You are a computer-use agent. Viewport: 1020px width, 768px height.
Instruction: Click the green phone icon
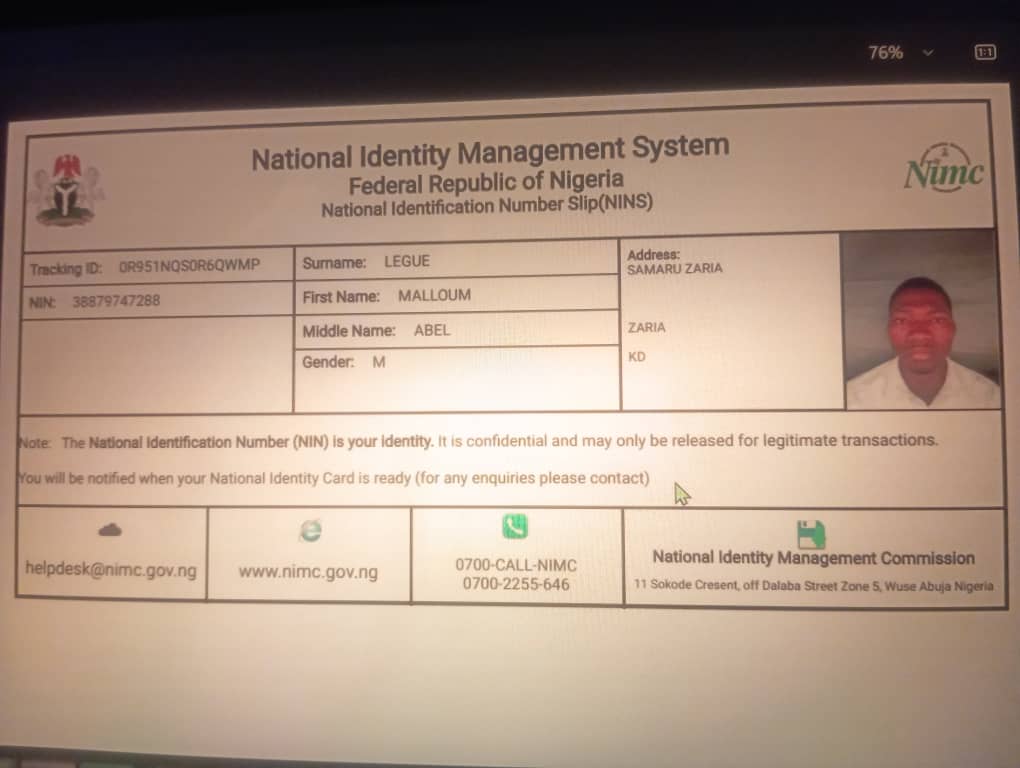(515, 527)
